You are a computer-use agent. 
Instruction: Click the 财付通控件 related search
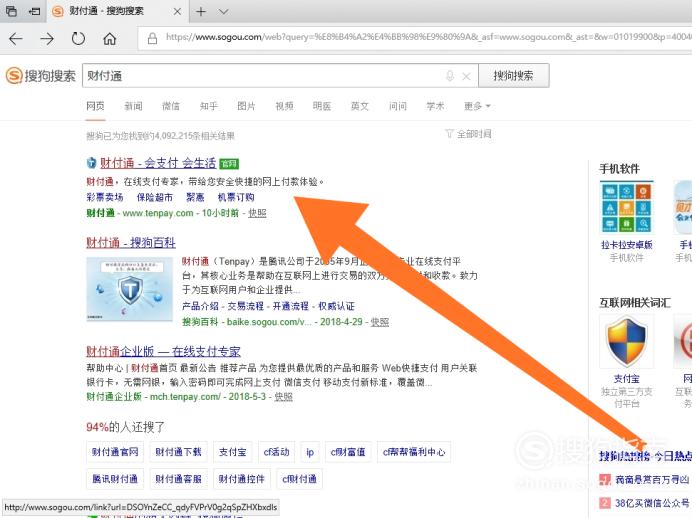pyautogui.click(x=241, y=479)
